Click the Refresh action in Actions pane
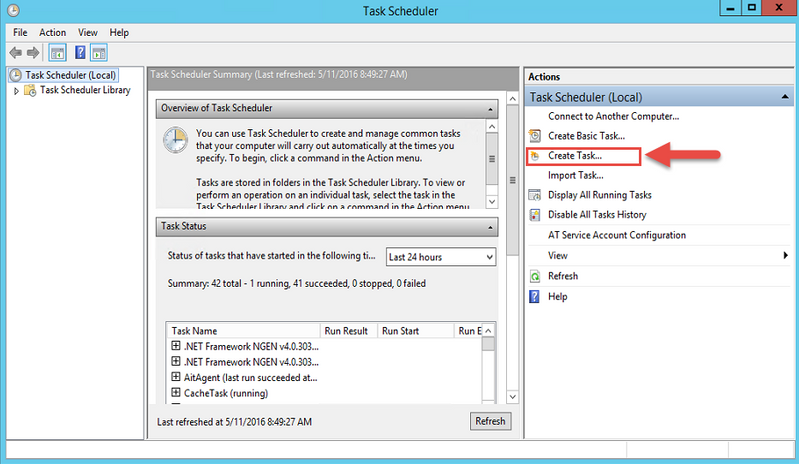The width and height of the screenshot is (799, 464). tap(563, 276)
